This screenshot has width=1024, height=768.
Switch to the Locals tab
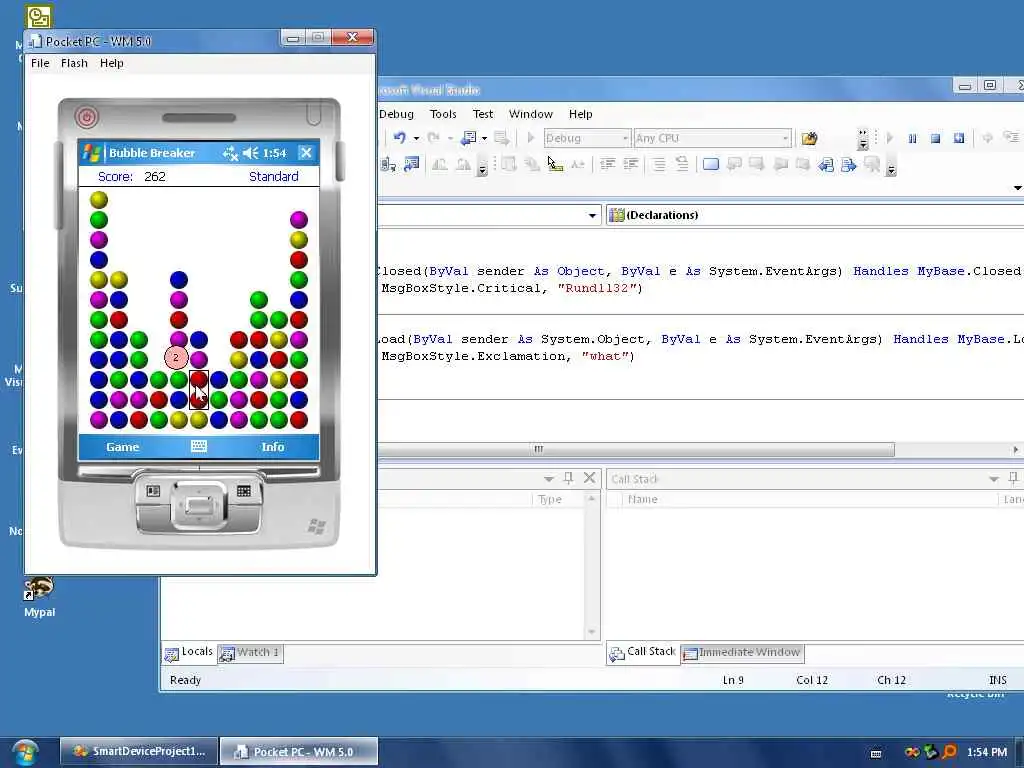[x=189, y=652]
